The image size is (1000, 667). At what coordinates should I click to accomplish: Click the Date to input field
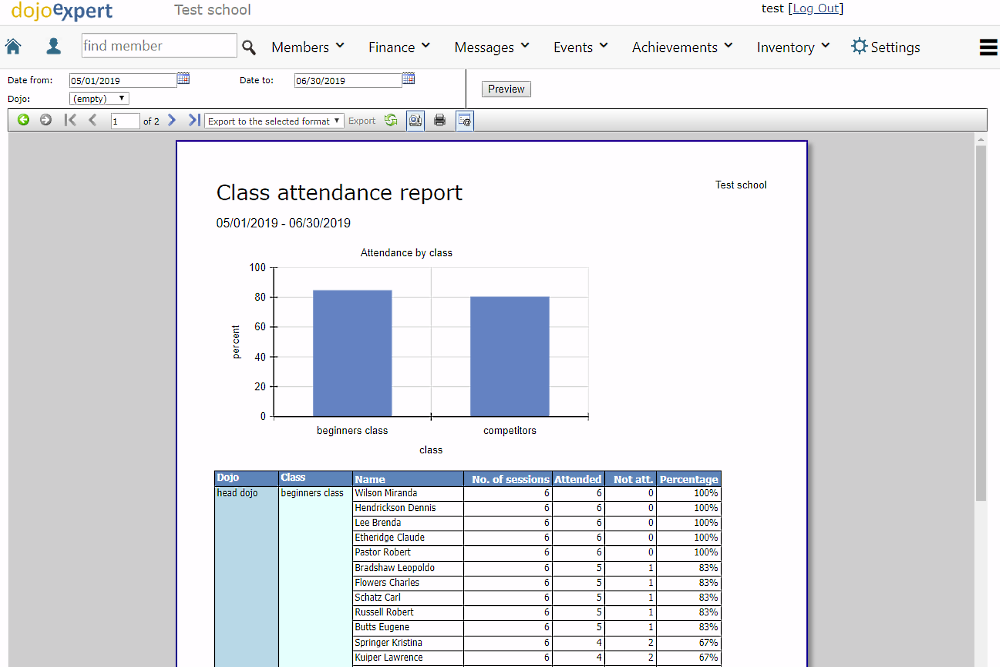[x=348, y=80]
